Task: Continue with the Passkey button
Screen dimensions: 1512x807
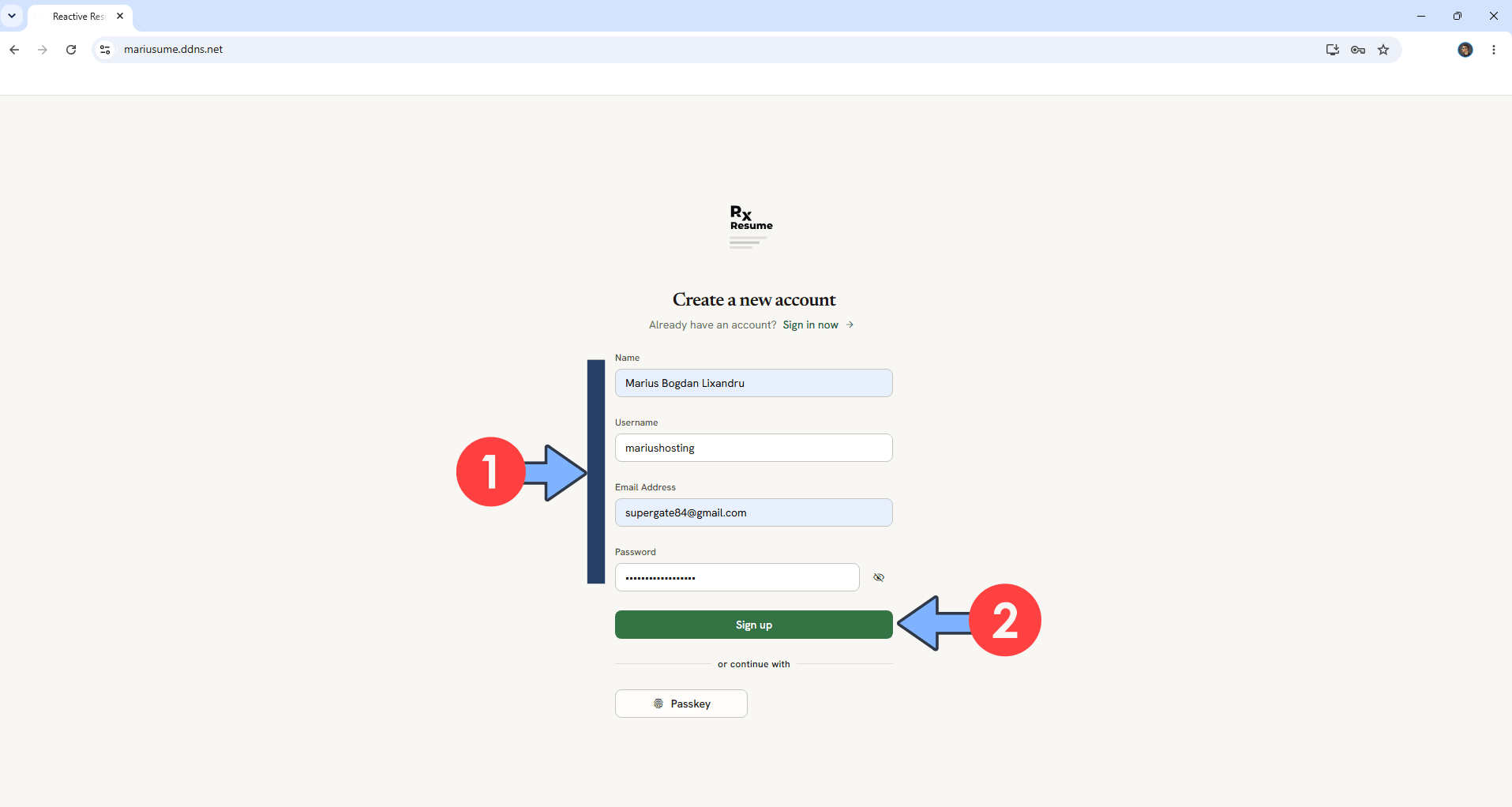Action: (x=681, y=704)
